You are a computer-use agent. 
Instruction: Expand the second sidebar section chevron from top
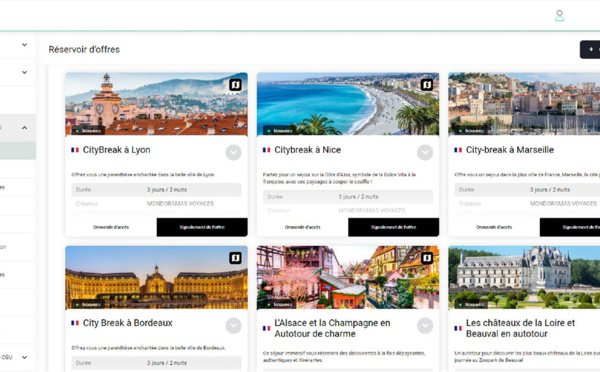pos(24,72)
